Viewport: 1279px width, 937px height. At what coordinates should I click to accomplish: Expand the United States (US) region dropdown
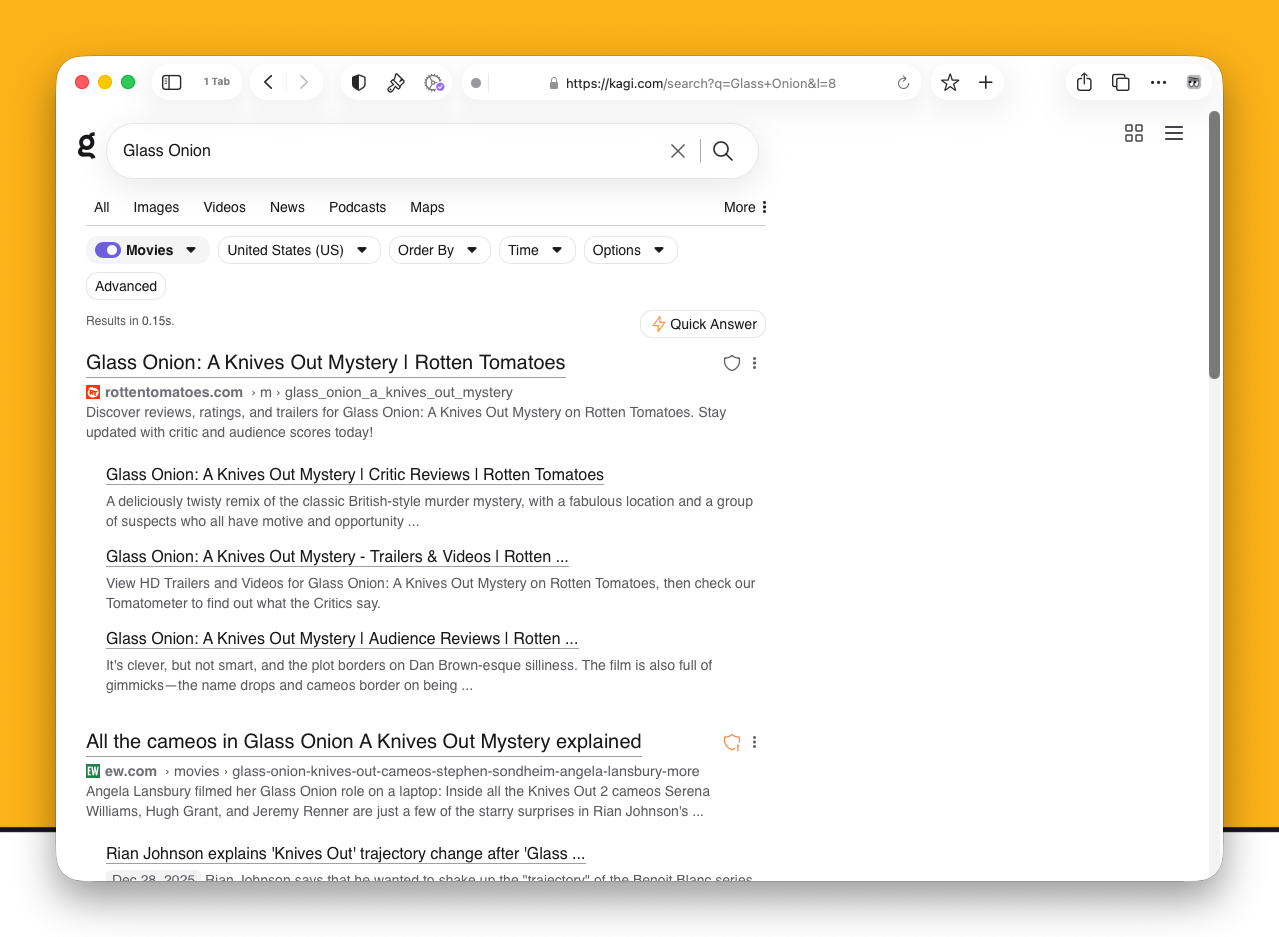tap(299, 250)
